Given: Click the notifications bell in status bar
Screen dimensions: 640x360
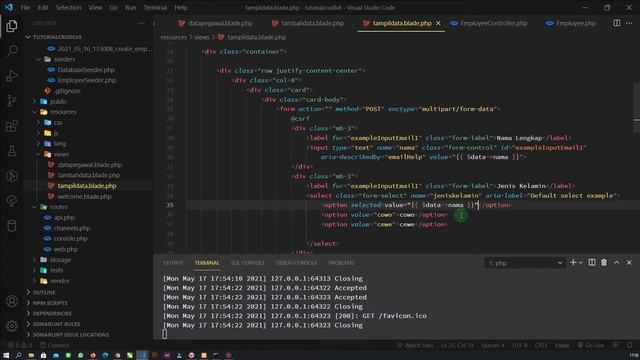Looking at the screenshot, I should point(629,345).
